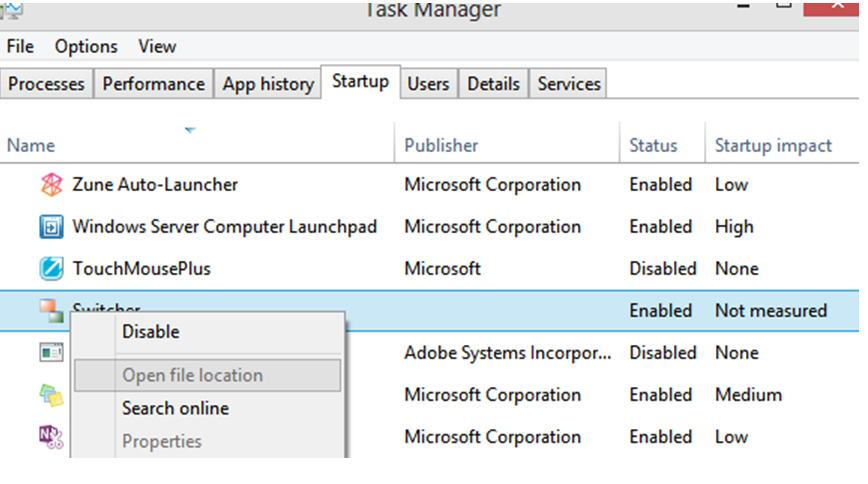This screenshot has width=868, height=484.
Task: Switch to the Users tab
Action: (x=428, y=84)
